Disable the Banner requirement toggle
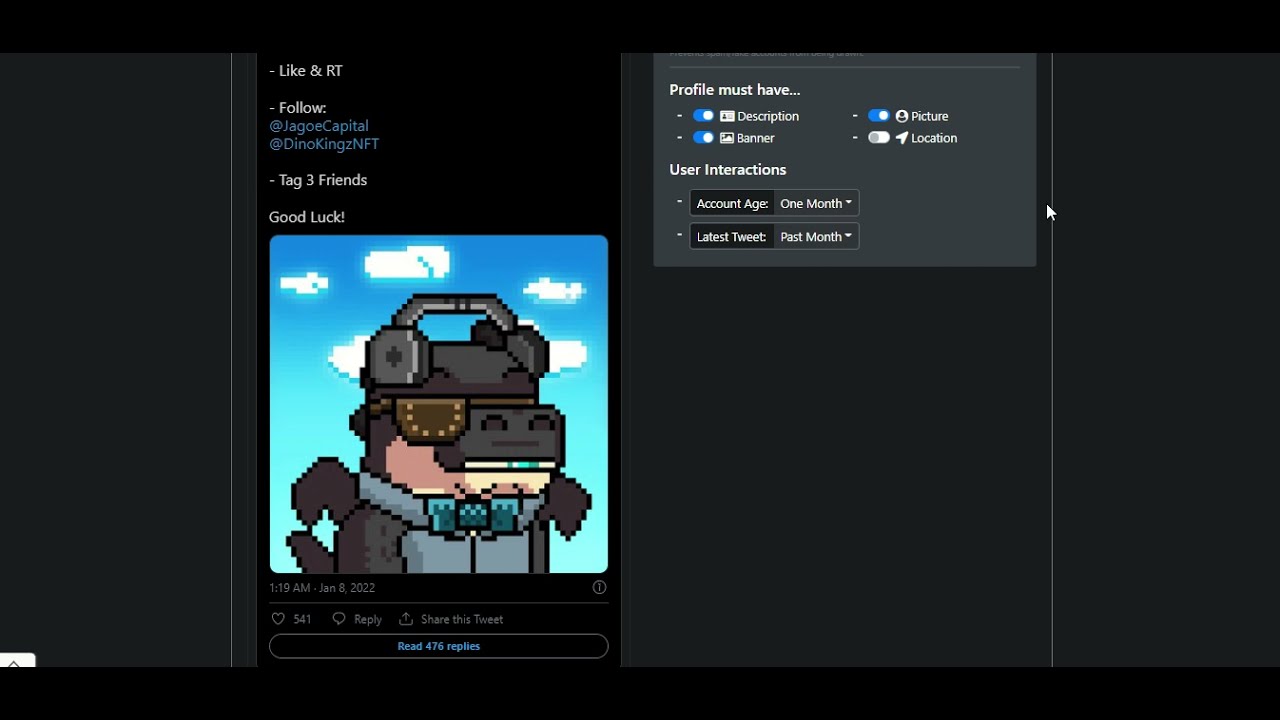Viewport: 1280px width, 720px height. click(x=703, y=138)
